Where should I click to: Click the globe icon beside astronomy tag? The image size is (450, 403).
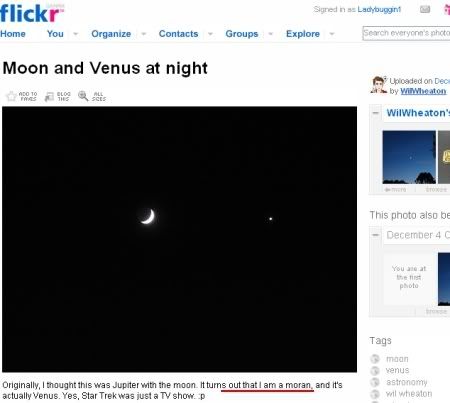[375, 382]
